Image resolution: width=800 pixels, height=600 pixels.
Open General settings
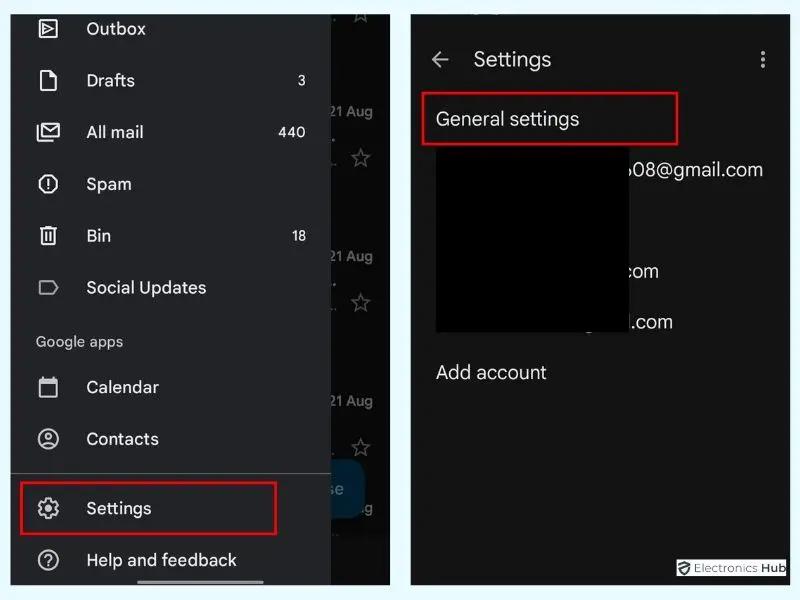tap(508, 119)
